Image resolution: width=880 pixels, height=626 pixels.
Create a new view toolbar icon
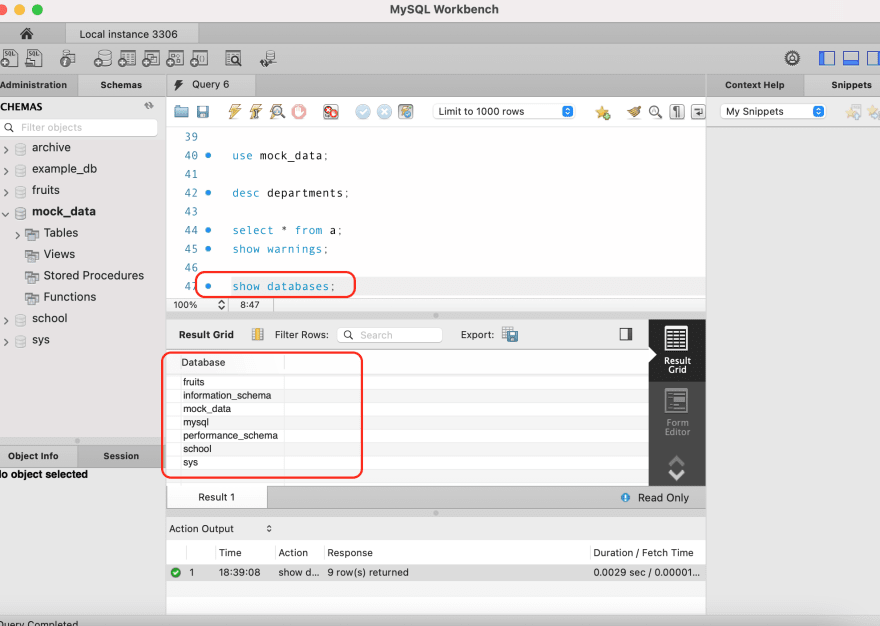(x=151, y=58)
